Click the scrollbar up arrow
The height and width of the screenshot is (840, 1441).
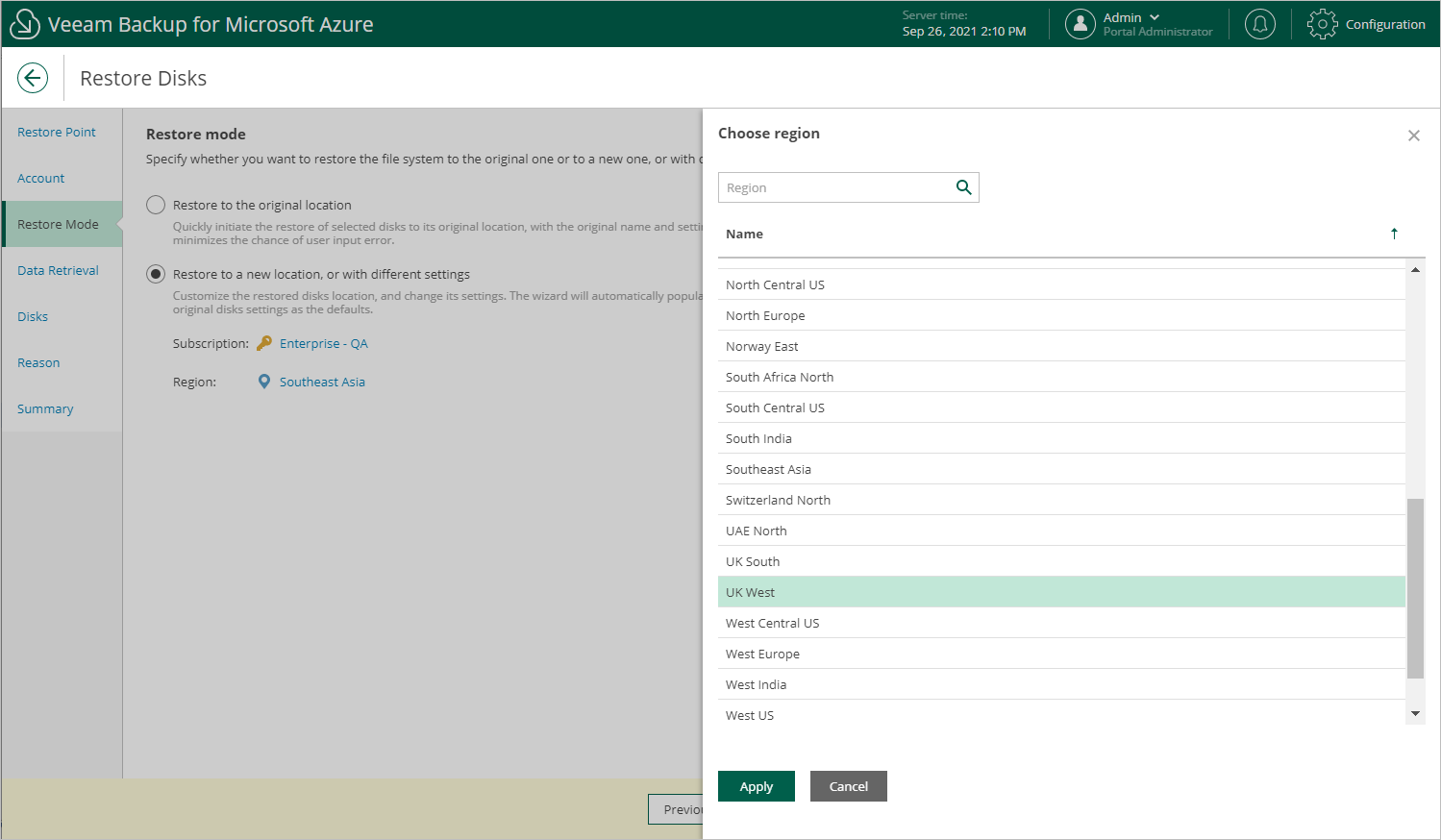tap(1415, 270)
